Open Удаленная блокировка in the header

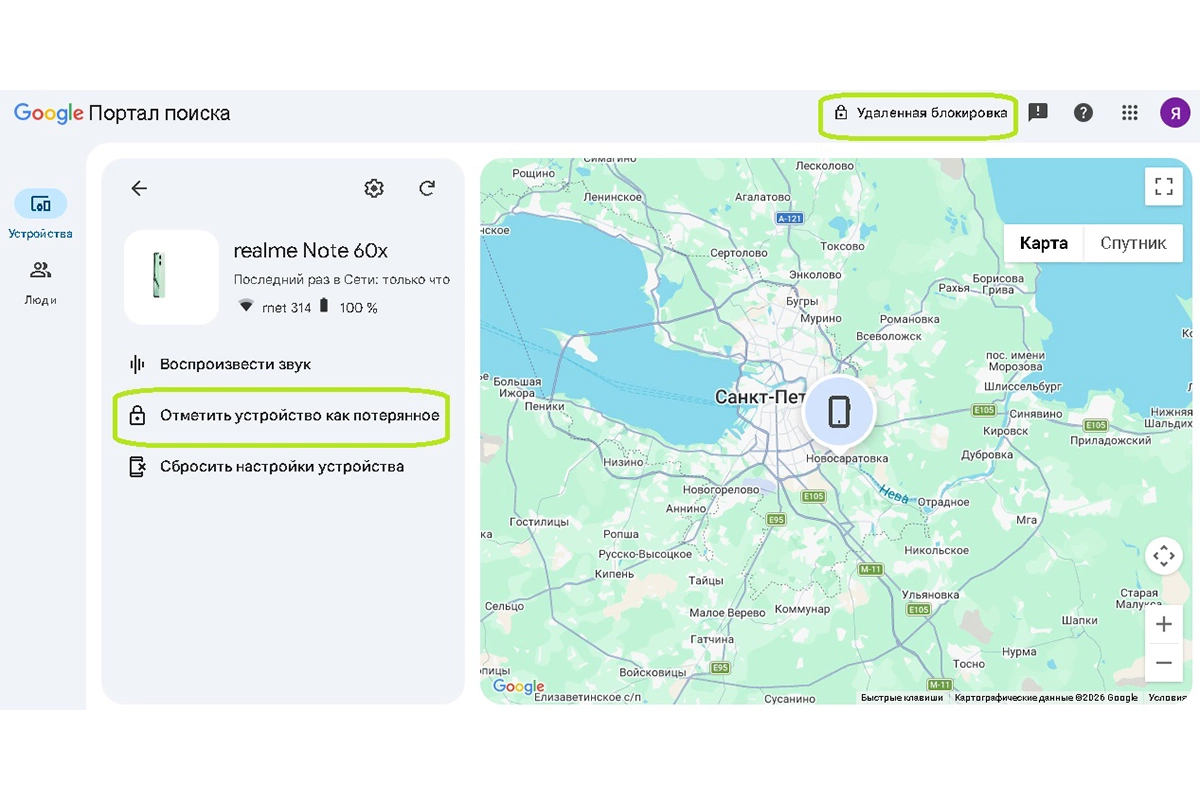click(x=920, y=113)
